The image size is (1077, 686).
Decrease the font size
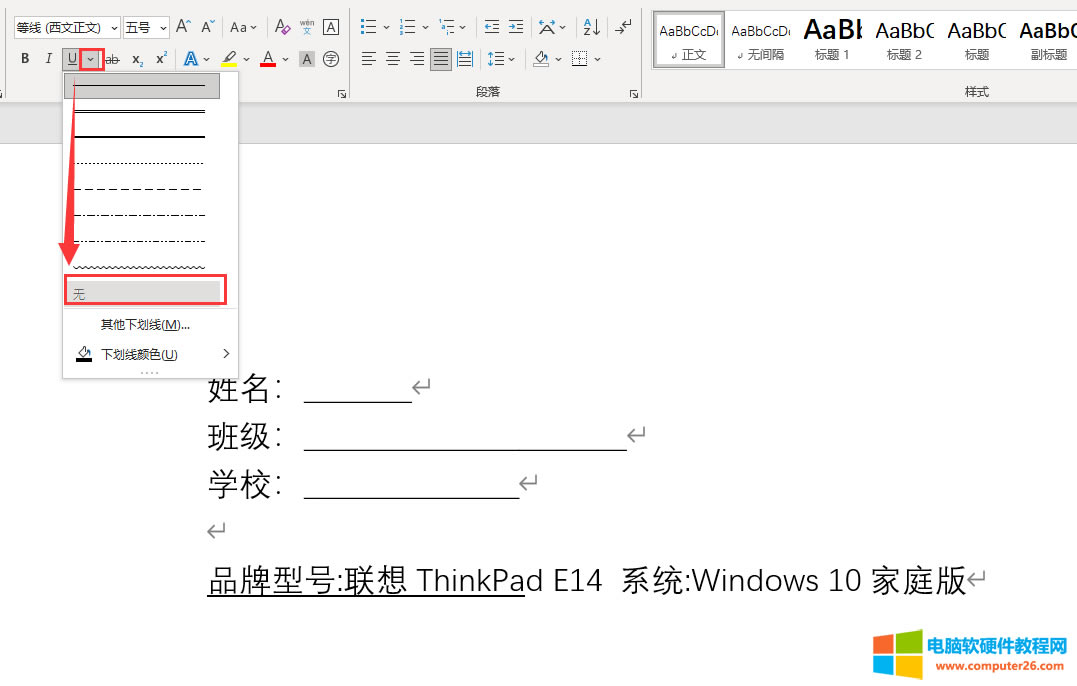(207, 27)
